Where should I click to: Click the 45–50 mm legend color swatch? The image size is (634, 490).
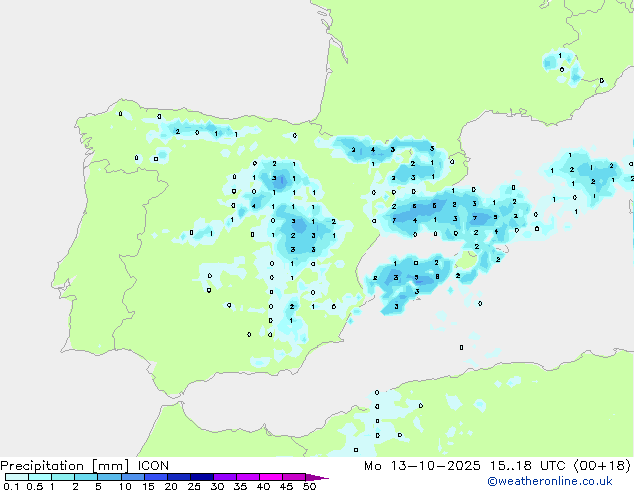294,477
